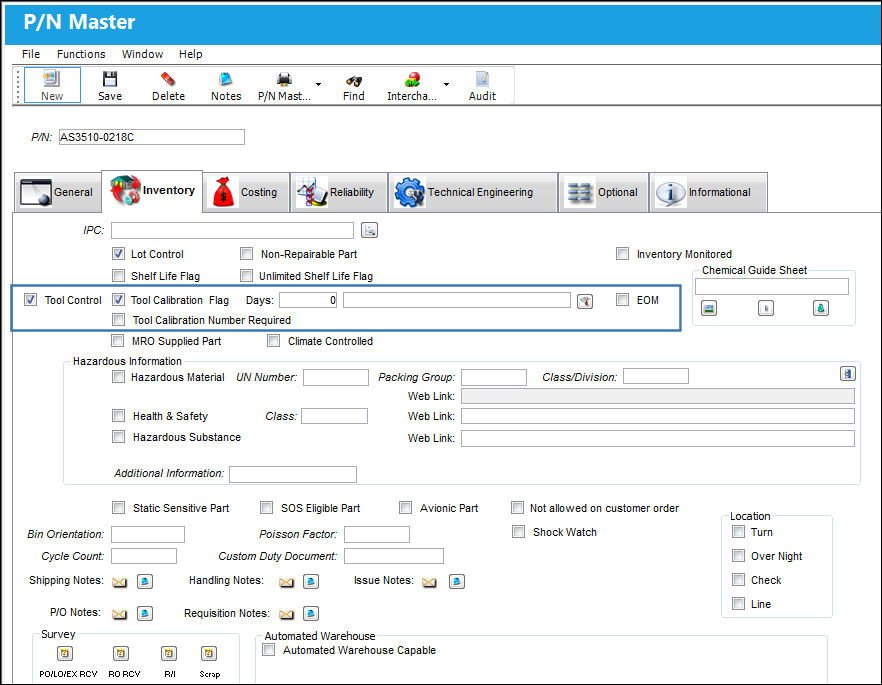This screenshot has width=882, height=685.
Task: Enable Tool Calibration Number Required
Action: pos(118,320)
